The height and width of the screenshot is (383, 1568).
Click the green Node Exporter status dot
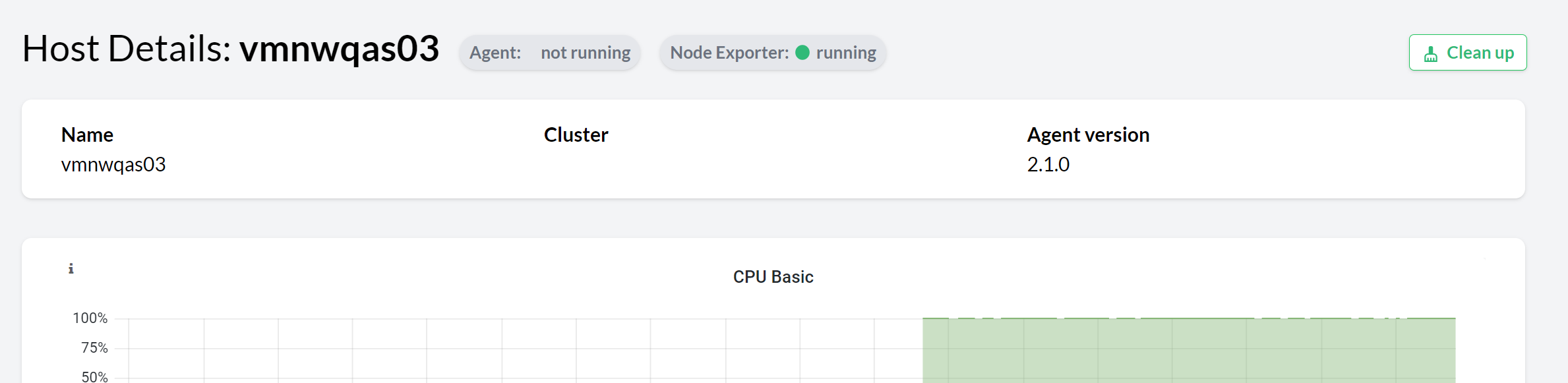click(802, 53)
